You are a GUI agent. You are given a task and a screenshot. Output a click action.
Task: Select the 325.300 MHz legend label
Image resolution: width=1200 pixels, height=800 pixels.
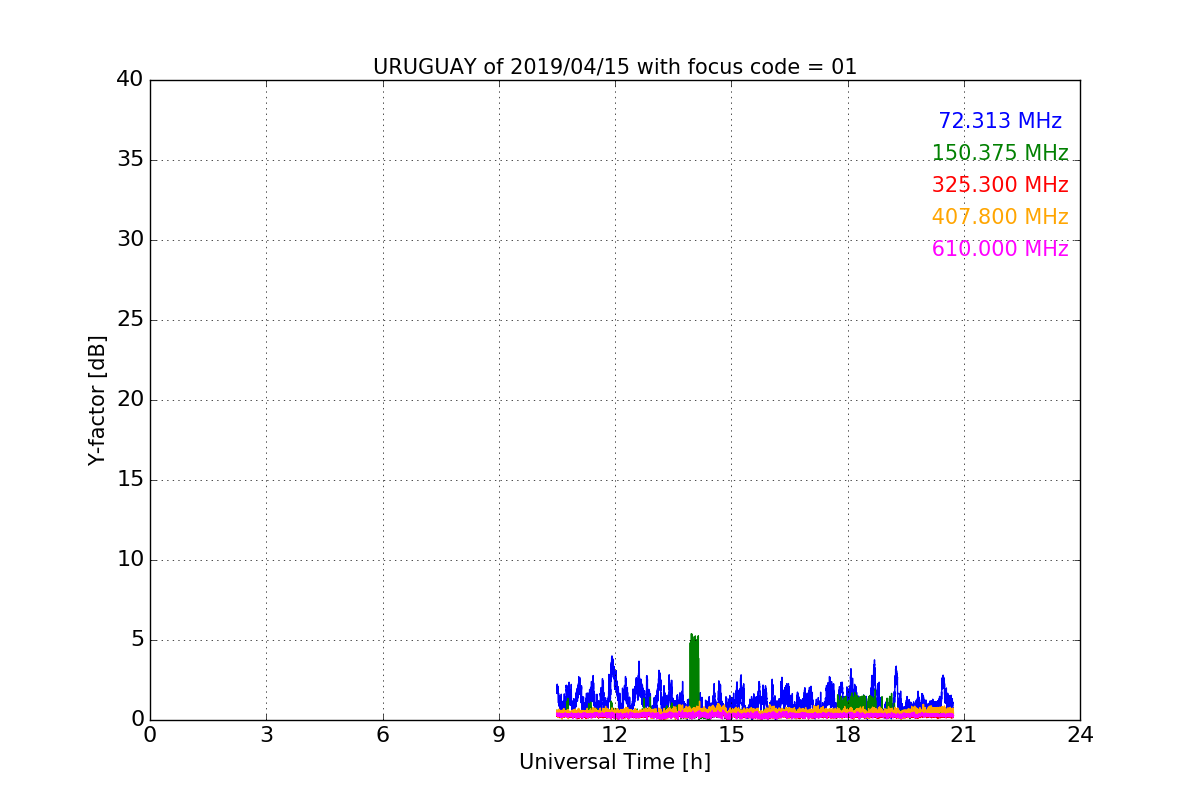(1000, 185)
